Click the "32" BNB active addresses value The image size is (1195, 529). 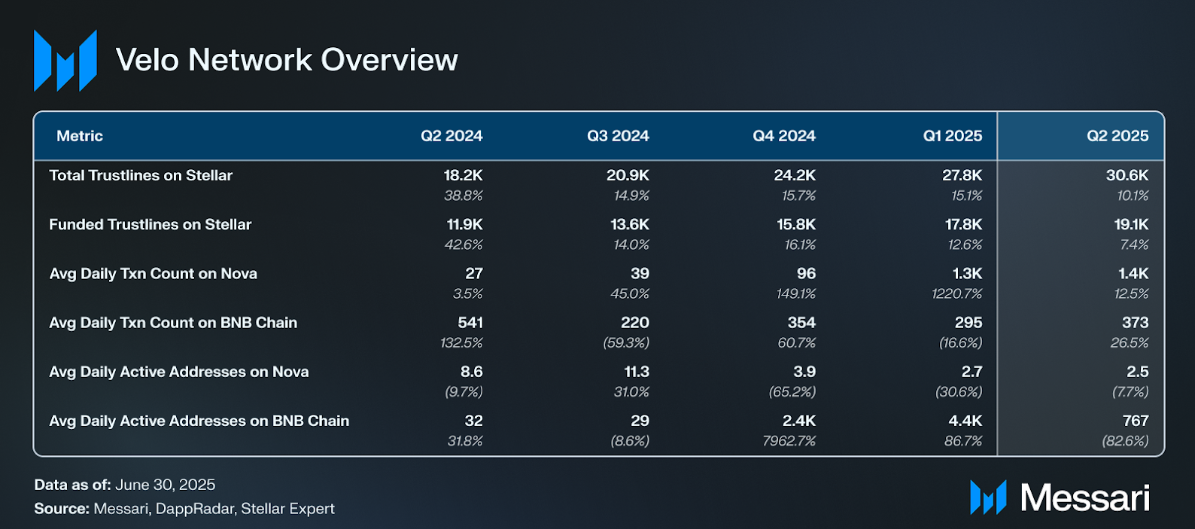coord(475,421)
